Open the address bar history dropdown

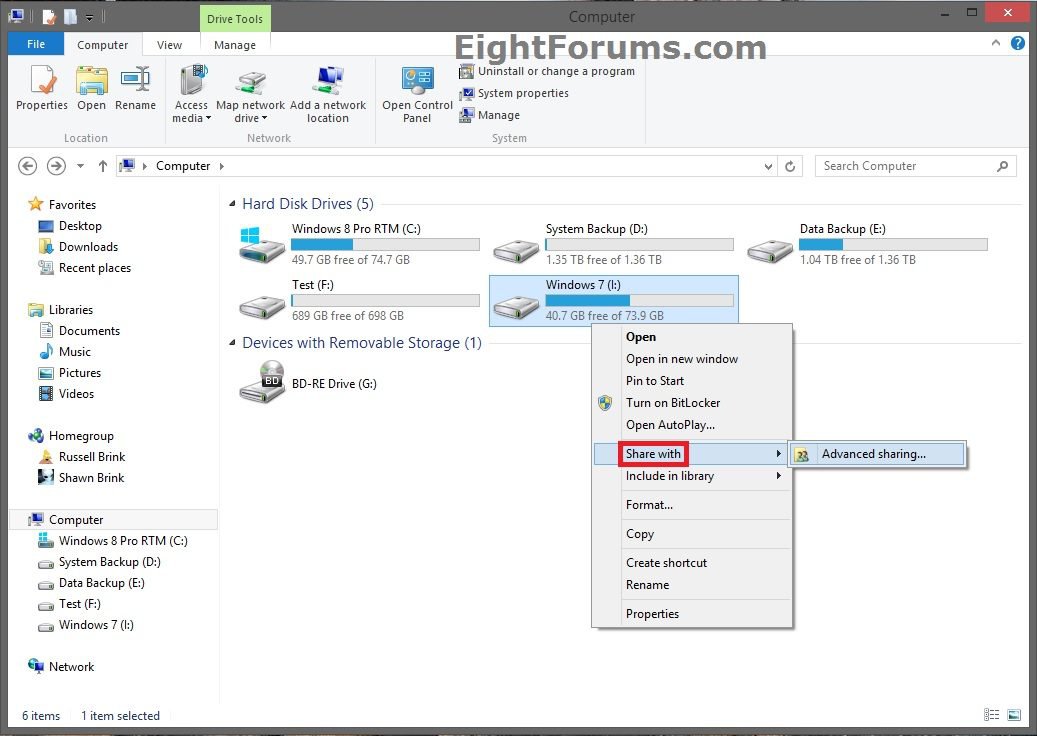click(x=768, y=167)
